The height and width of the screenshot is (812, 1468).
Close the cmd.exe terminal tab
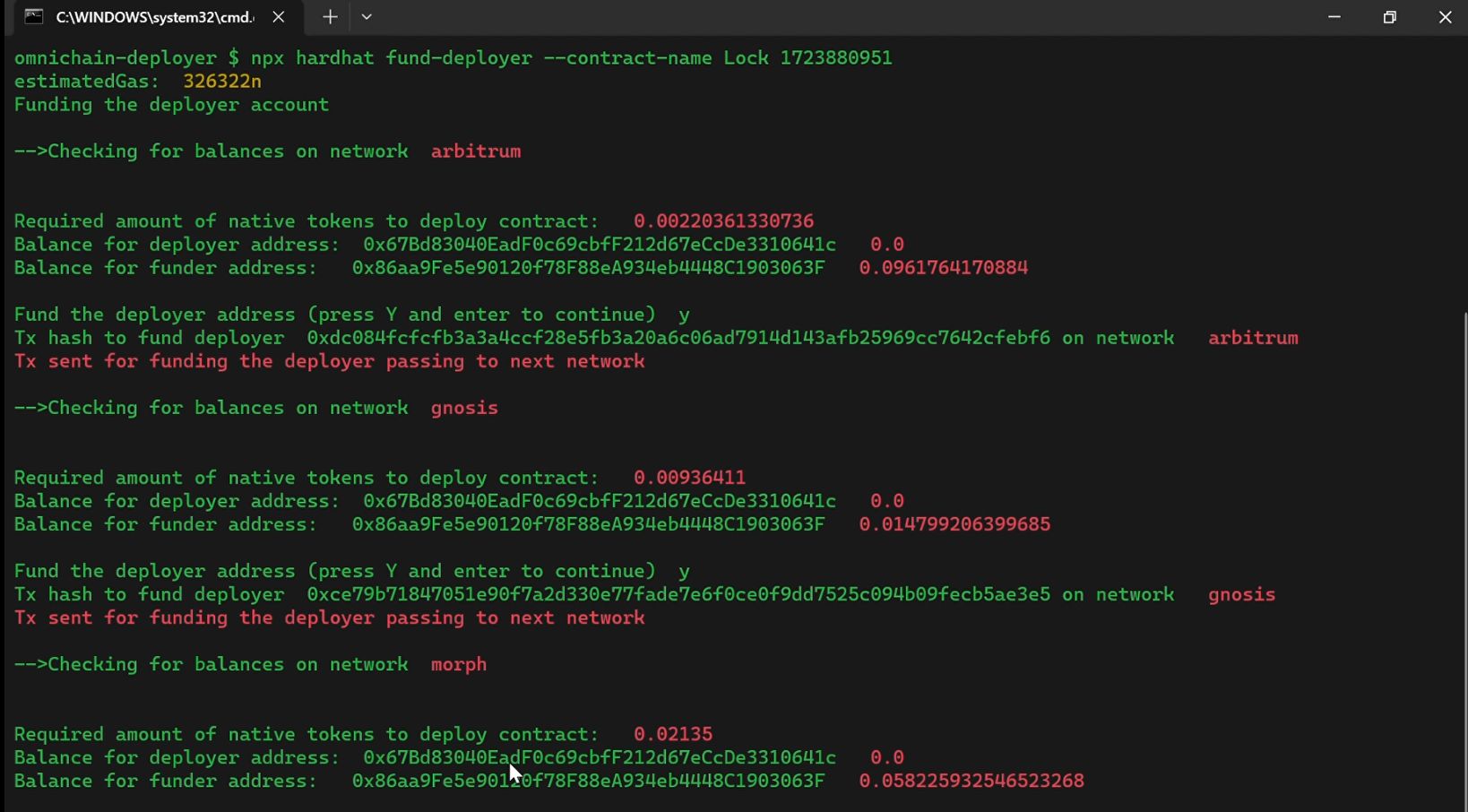click(279, 17)
